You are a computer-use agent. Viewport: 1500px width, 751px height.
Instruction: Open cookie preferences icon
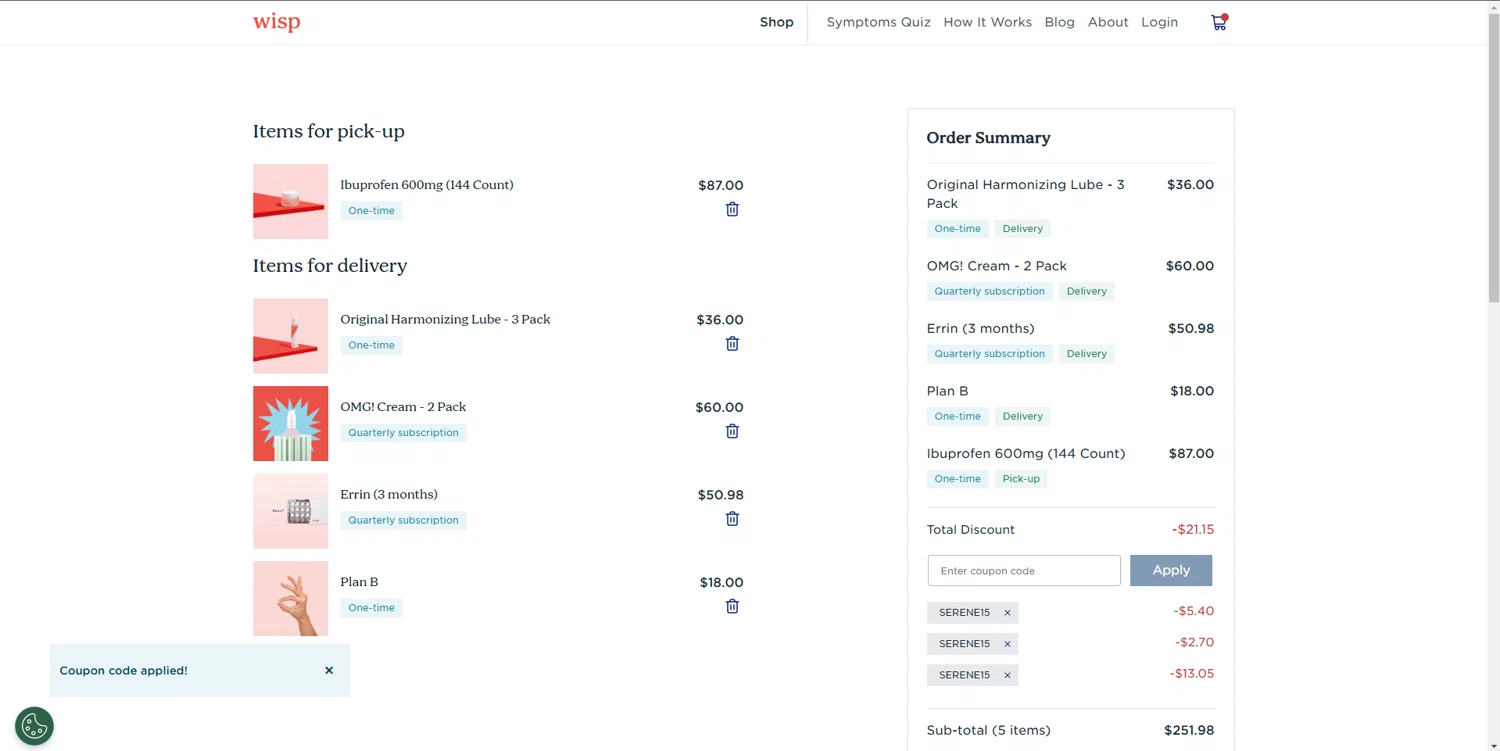coord(34,726)
